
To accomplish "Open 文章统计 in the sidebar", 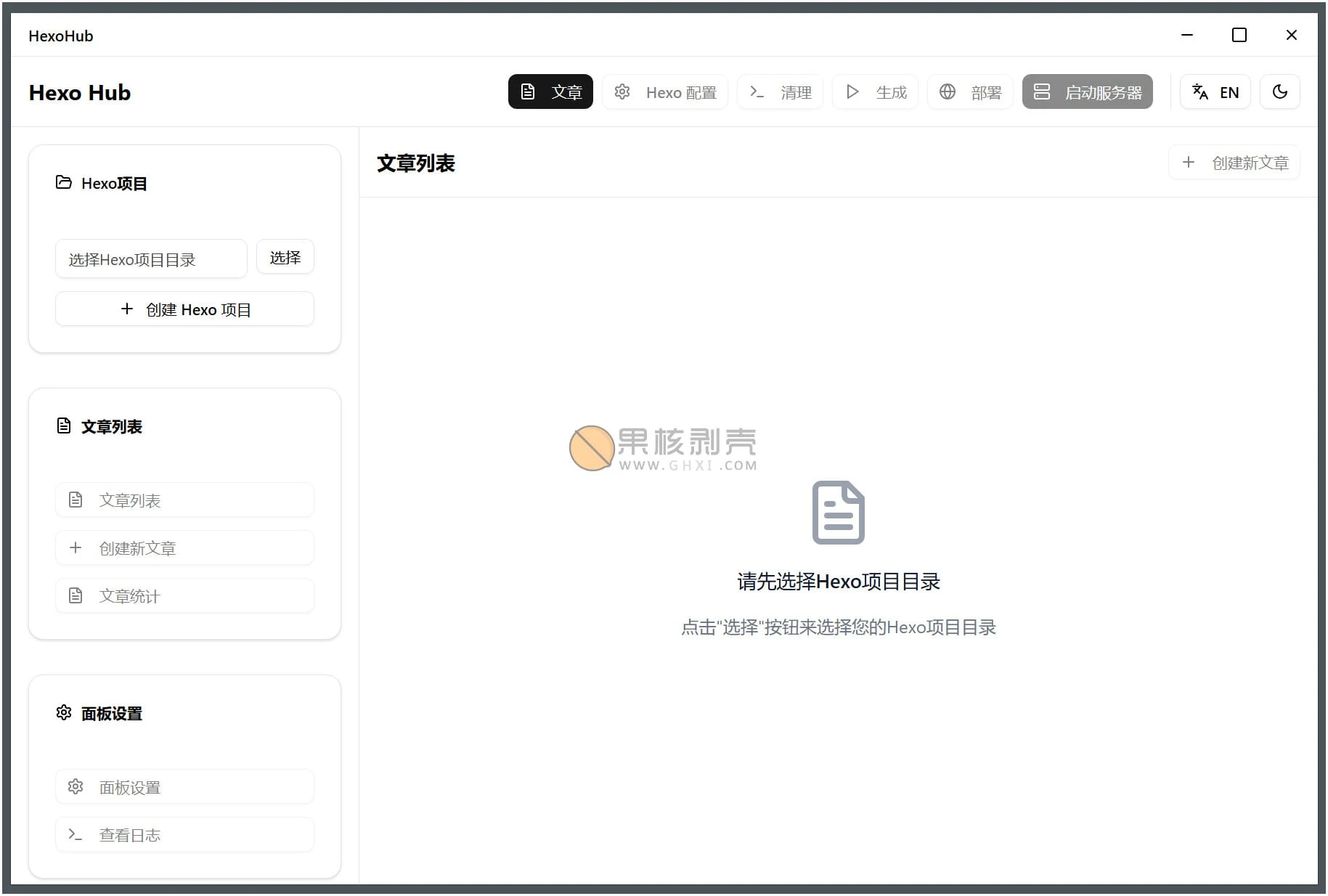I will [x=184, y=596].
